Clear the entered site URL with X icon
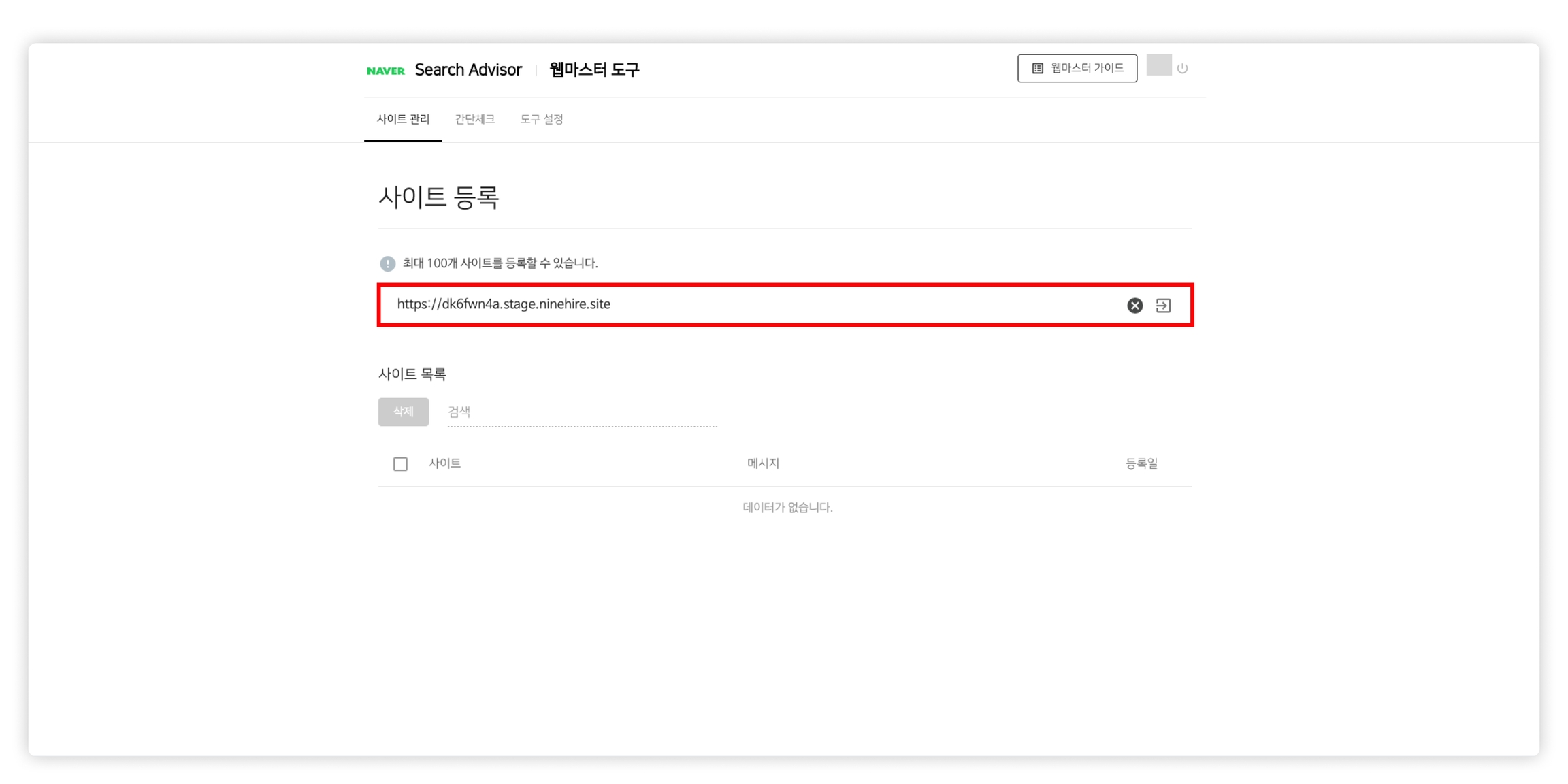Screen dimensions: 1568x784 (1134, 306)
